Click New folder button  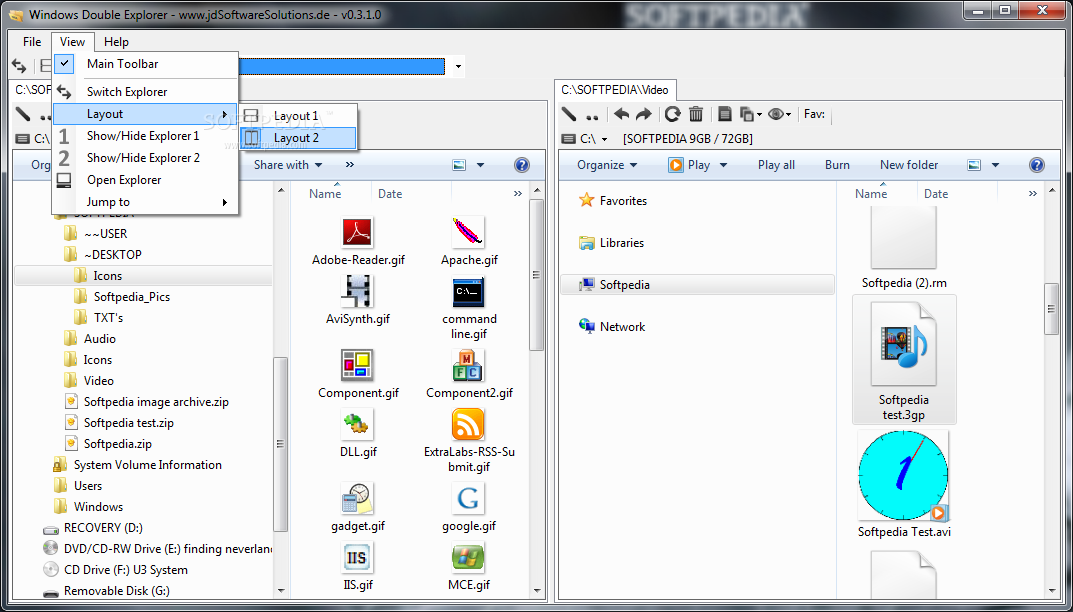click(x=909, y=164)
